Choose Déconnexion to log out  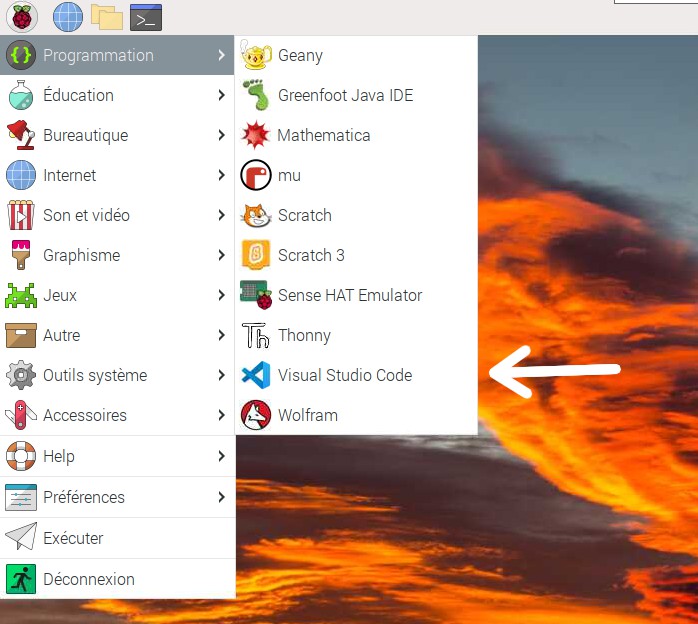click(117, 579)
